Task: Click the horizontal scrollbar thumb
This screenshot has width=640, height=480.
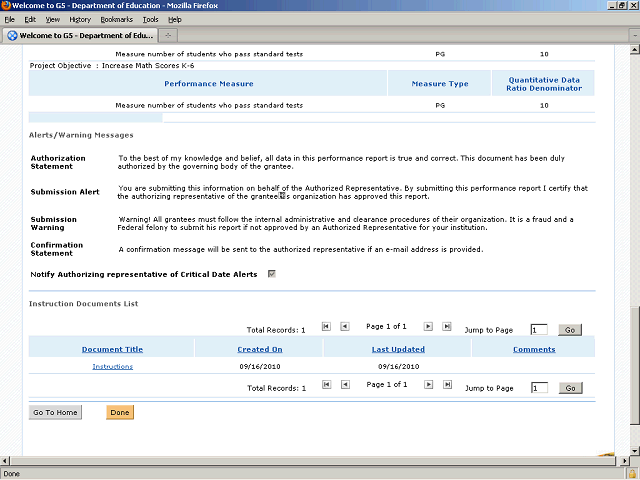Action: click(312, 461)
